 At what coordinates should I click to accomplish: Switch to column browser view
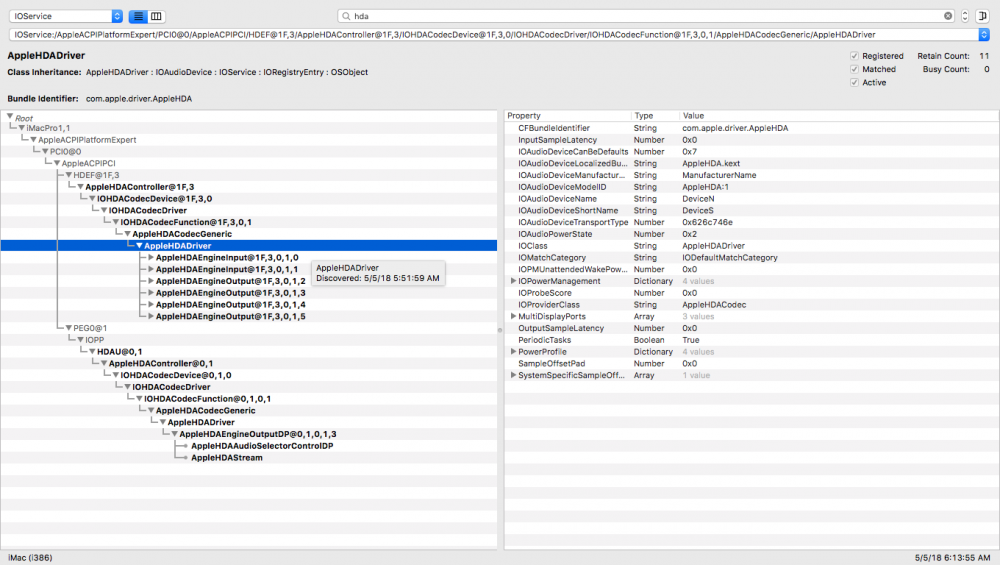click(156, 16)
